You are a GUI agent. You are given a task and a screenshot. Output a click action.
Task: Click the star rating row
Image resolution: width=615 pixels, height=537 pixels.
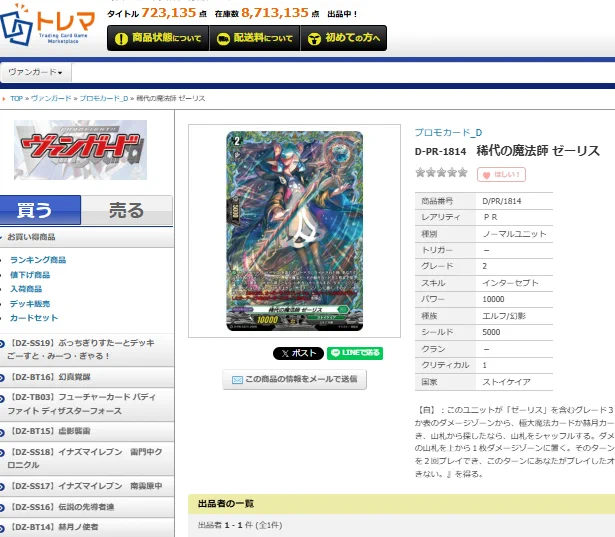coord(441,173)
